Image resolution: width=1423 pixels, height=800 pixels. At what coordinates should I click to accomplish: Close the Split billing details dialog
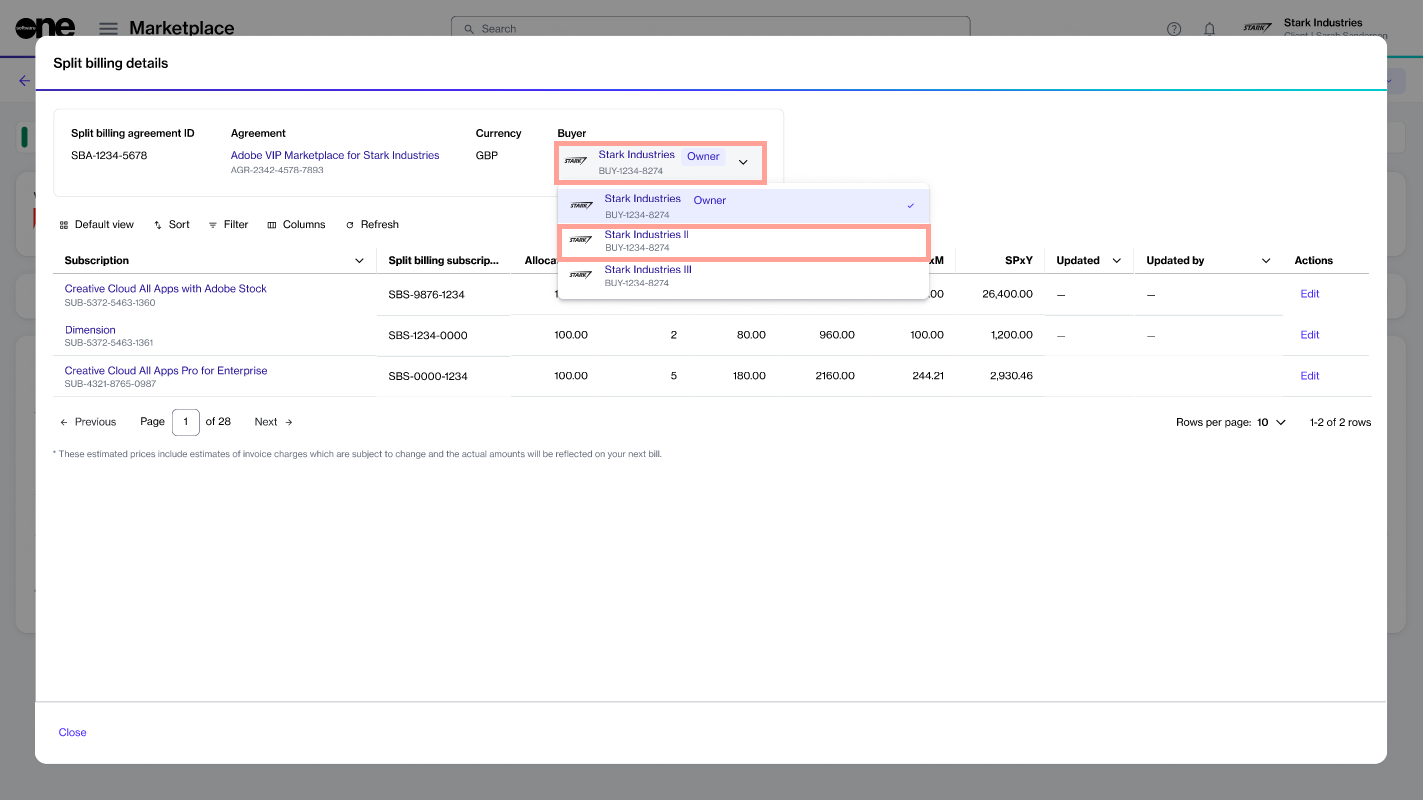[x=72, y=732]
